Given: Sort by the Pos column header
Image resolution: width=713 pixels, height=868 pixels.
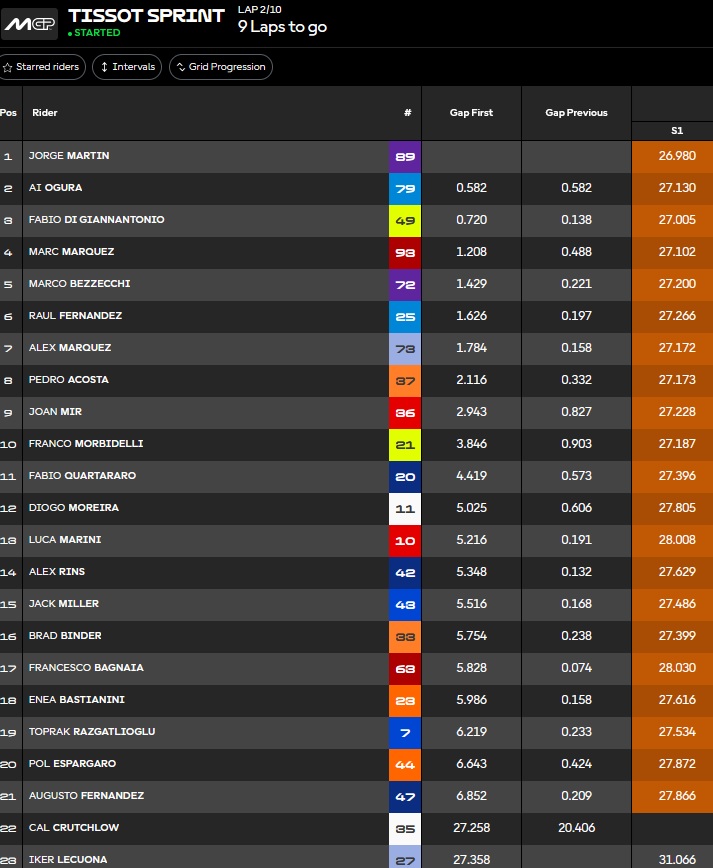Looking at the screenshot, I should (8, 112).
